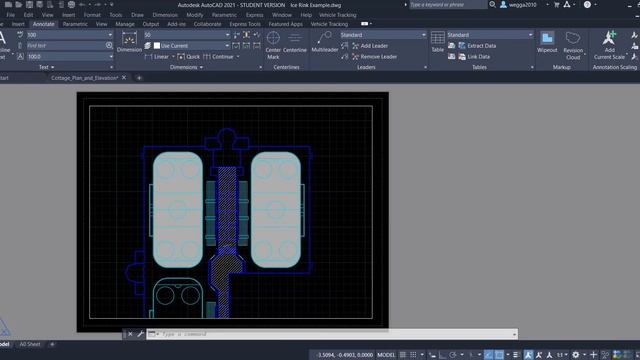This screenshot has height=360, width=640.
Task: Click Extract Data in Tables panel
Action: click(x=477, y=46)
